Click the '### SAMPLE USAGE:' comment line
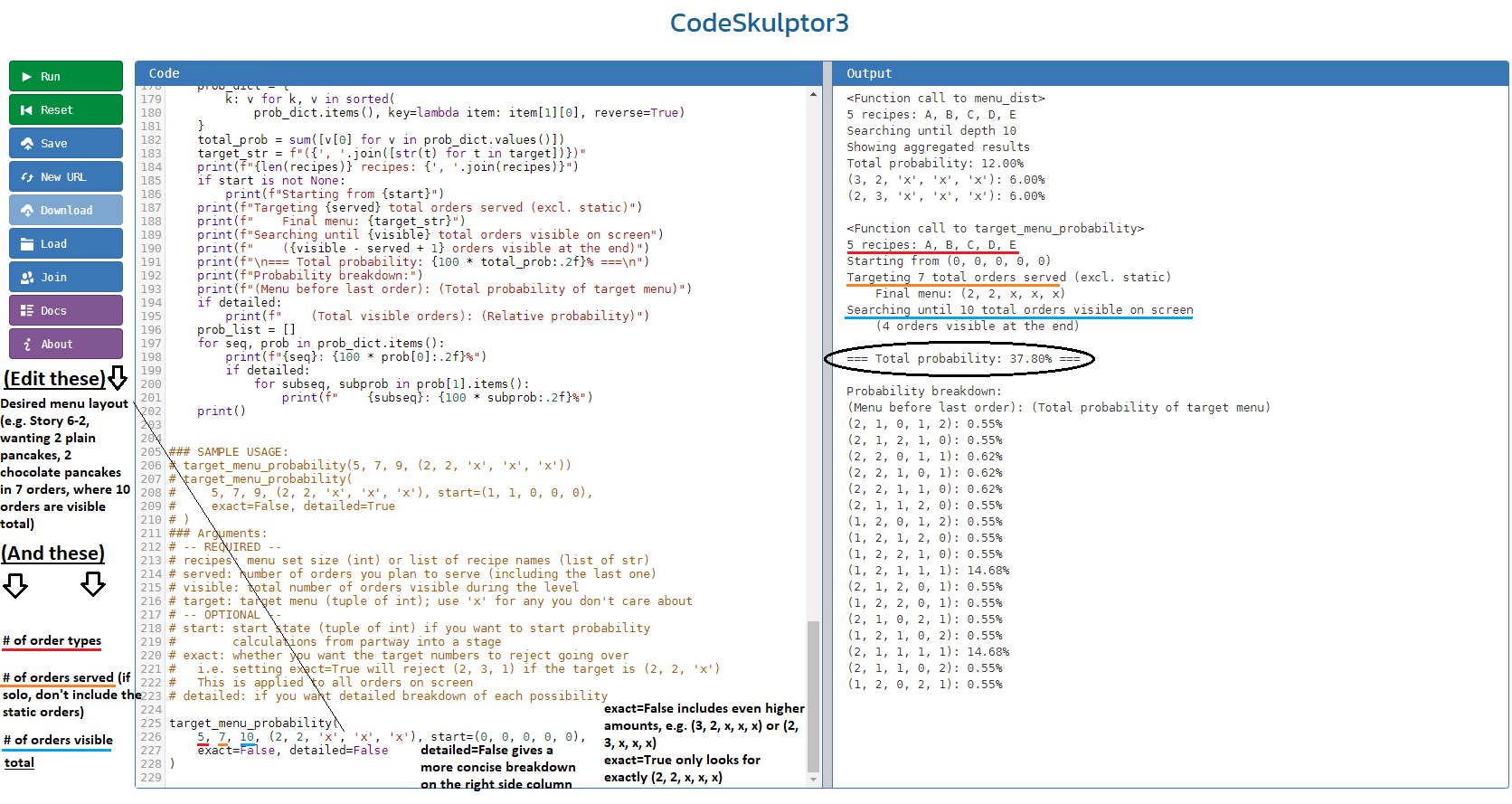 [229, 452]
